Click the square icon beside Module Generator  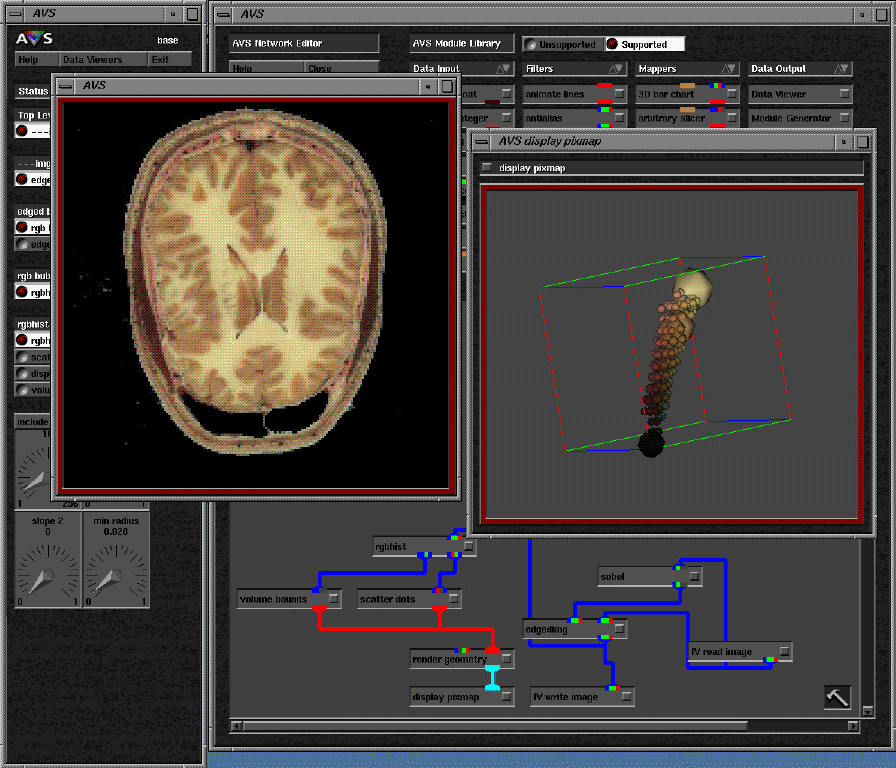845,118
